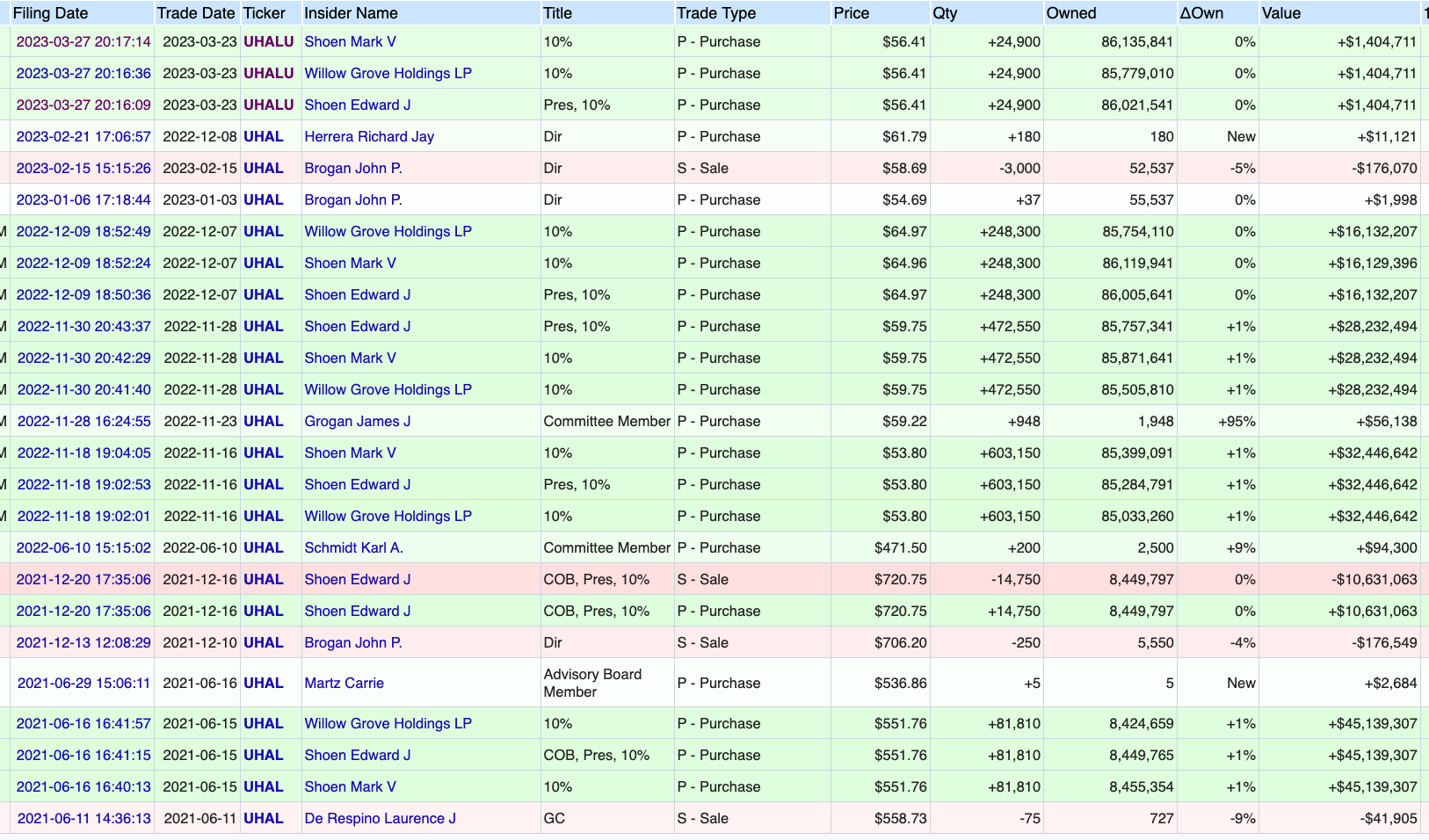The width and height of the screenshot is (1429, 840).
Task: Open Shoen Edward J filed 2022-11-18 19:02:53
Action: 358,484
